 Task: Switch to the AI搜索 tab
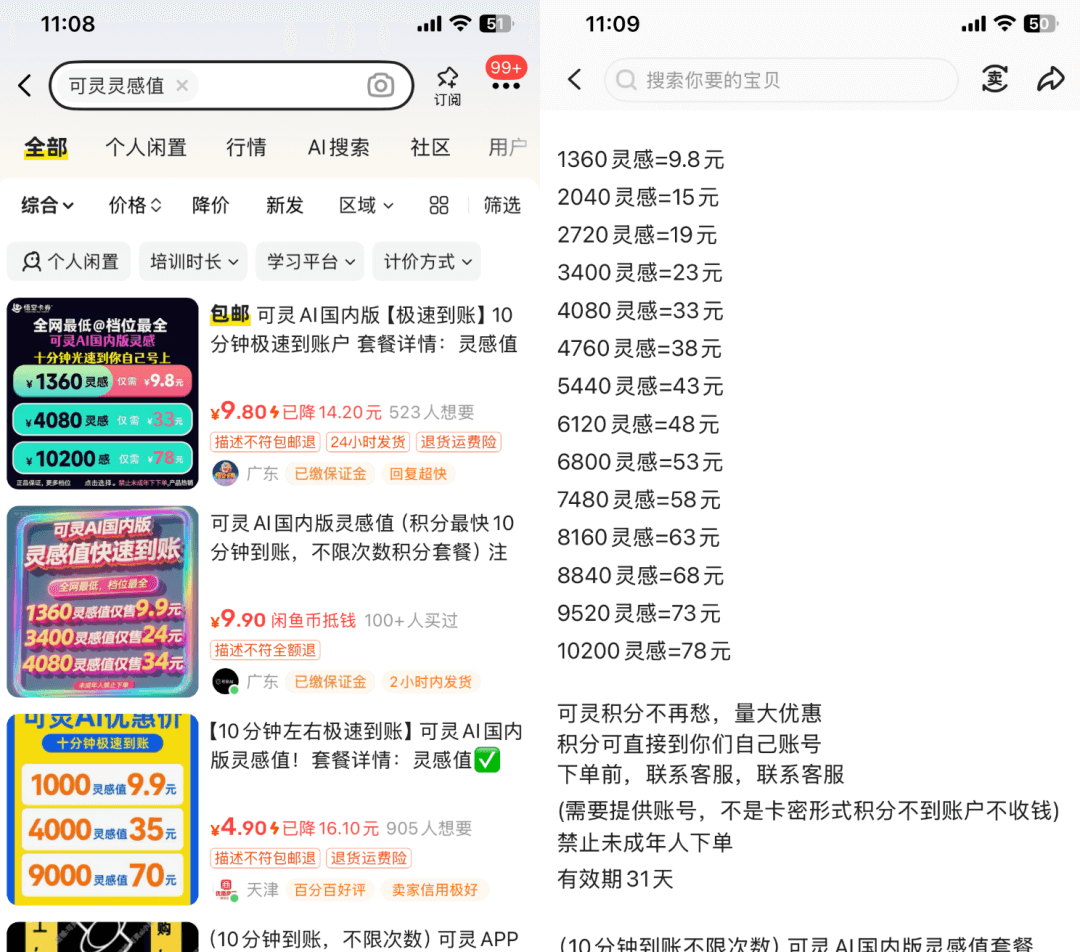(x=338, y=148)
